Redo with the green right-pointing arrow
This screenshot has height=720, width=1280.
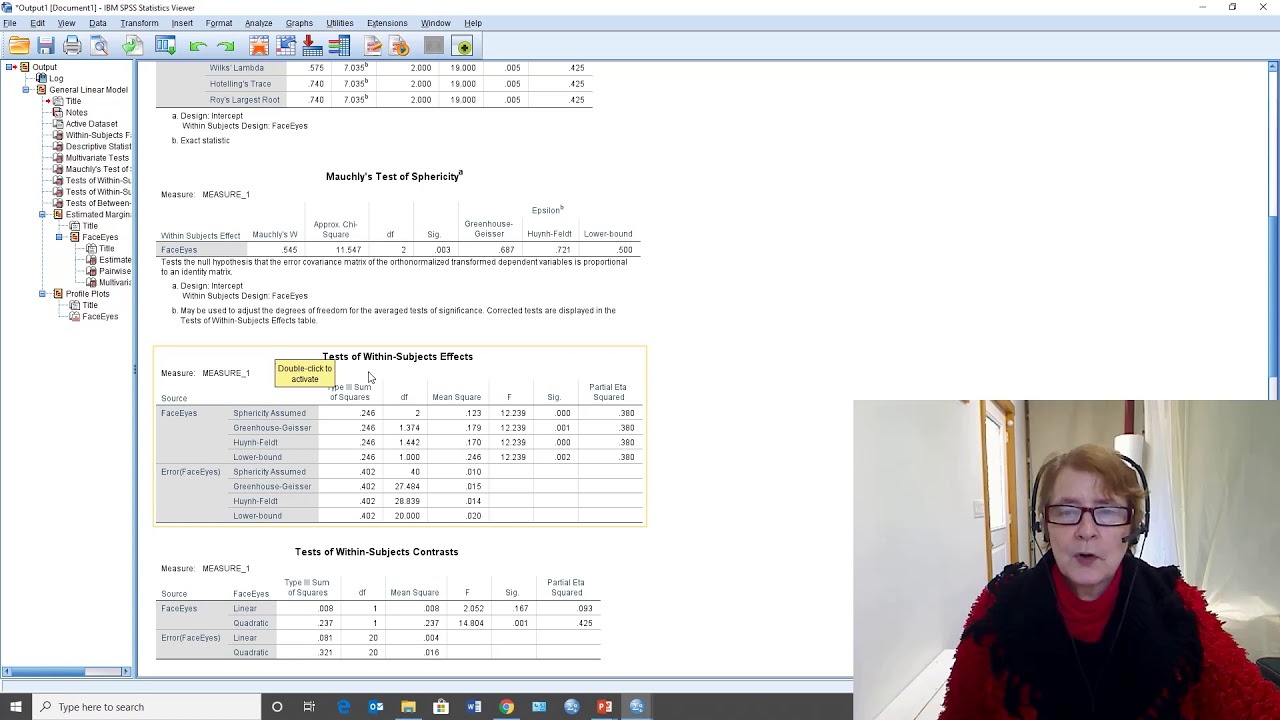pos(225,46)
